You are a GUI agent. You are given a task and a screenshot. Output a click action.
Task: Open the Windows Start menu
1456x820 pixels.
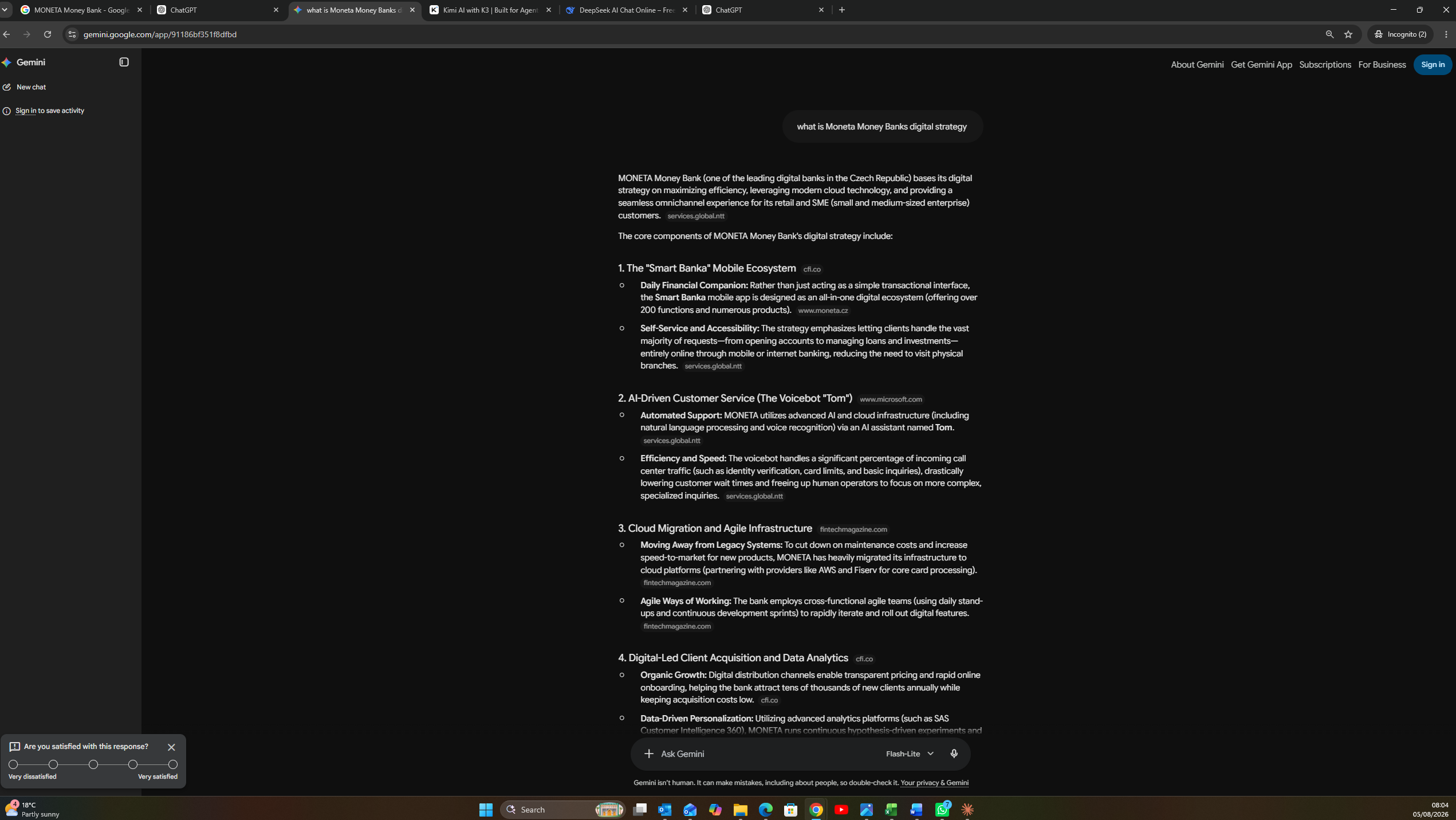(486, 810)
